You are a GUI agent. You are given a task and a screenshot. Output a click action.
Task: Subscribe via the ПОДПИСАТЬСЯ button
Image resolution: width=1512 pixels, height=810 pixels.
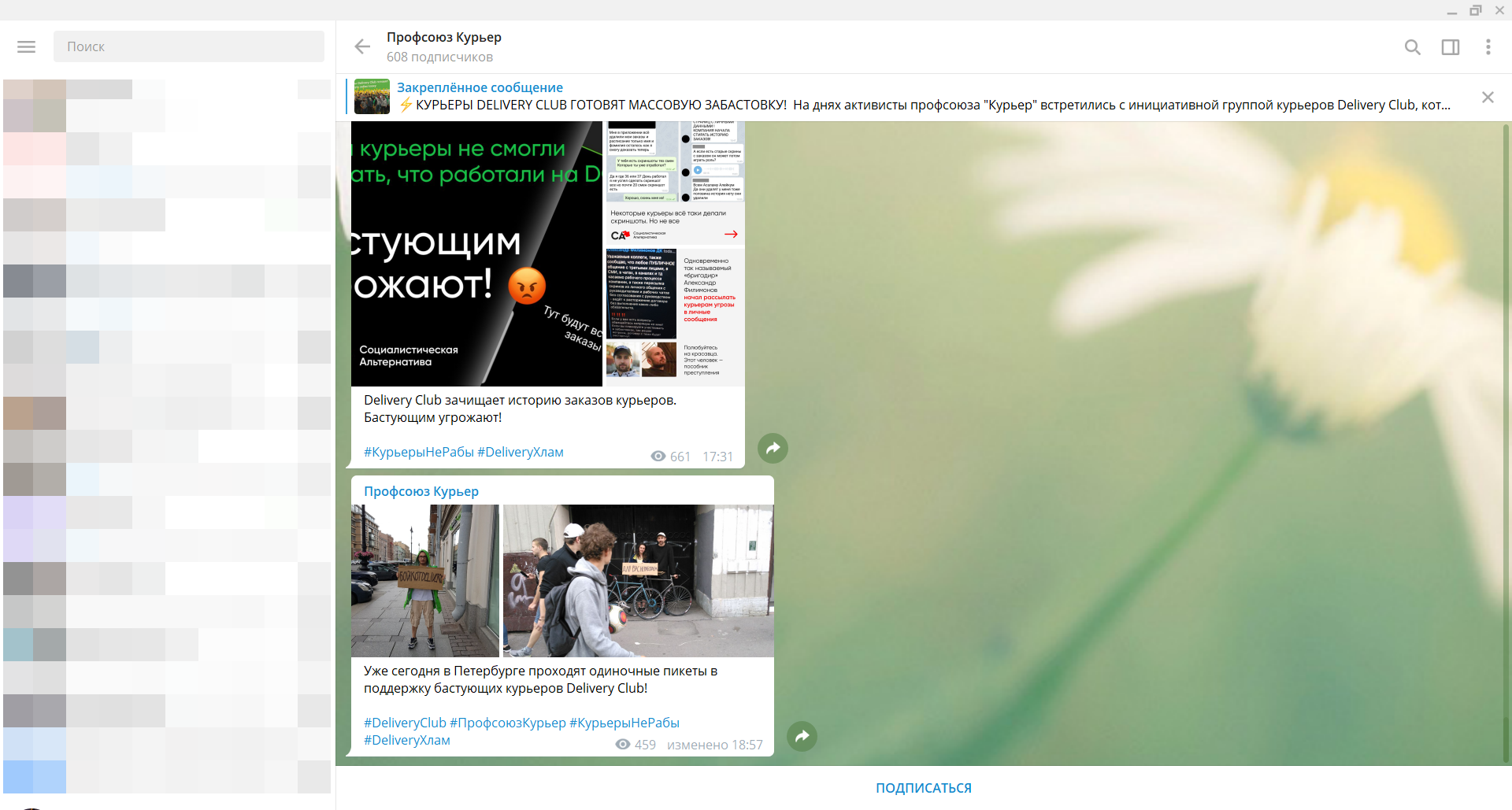click(x=924, y=788)
